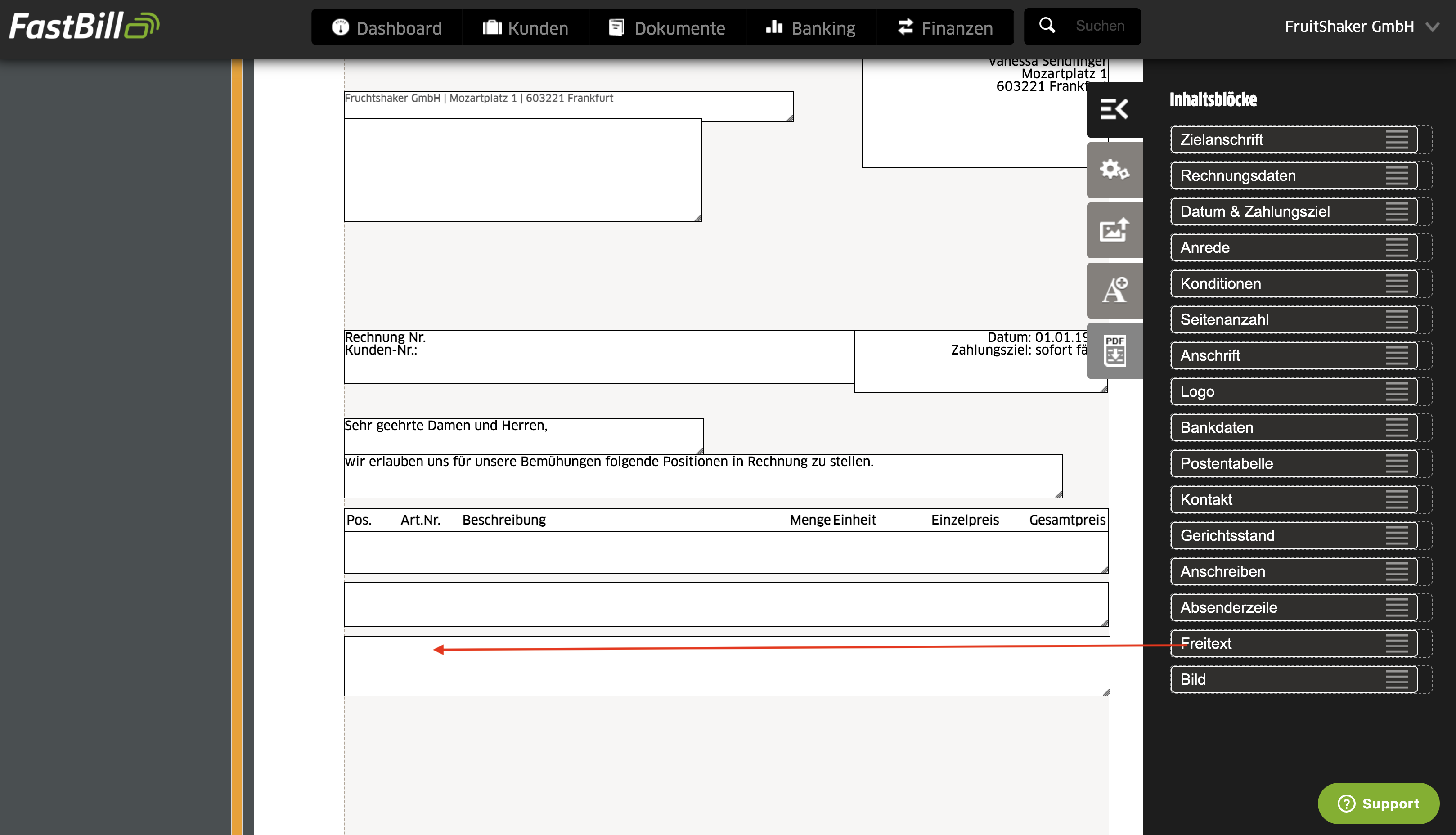Click drag handle icon on Kontakt block
Image resolution: width=1456 pixels, height=835 pixels.
tap(1397, 499)
